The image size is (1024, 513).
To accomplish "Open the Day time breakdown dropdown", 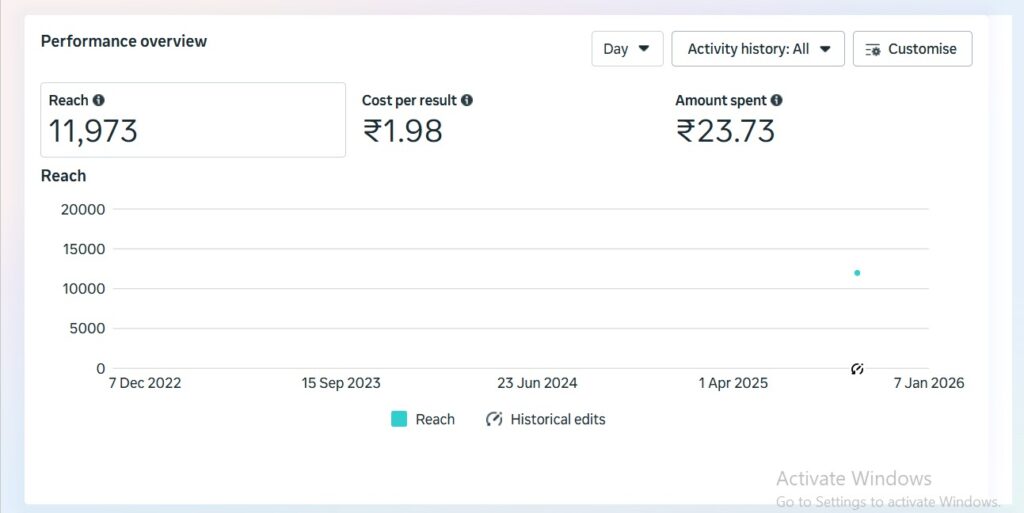I will click(x=627, y=48).
